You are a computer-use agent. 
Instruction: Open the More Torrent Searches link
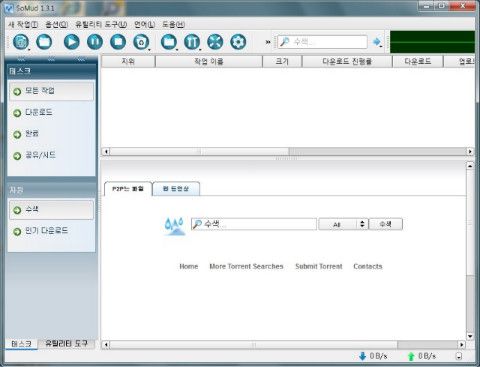click(x=246, y=266)
